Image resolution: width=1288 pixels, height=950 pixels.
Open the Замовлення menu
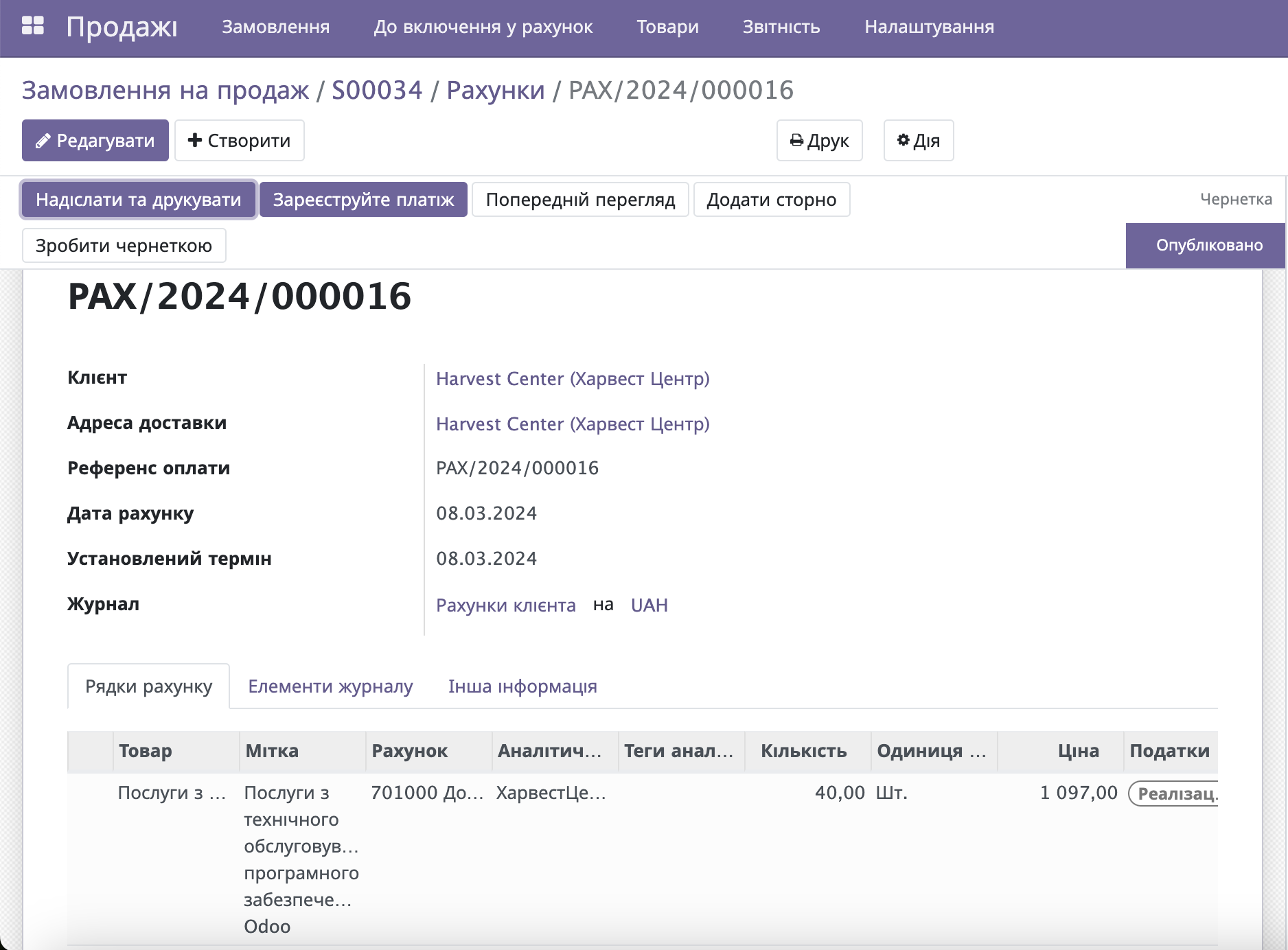[x=275, y=27]
